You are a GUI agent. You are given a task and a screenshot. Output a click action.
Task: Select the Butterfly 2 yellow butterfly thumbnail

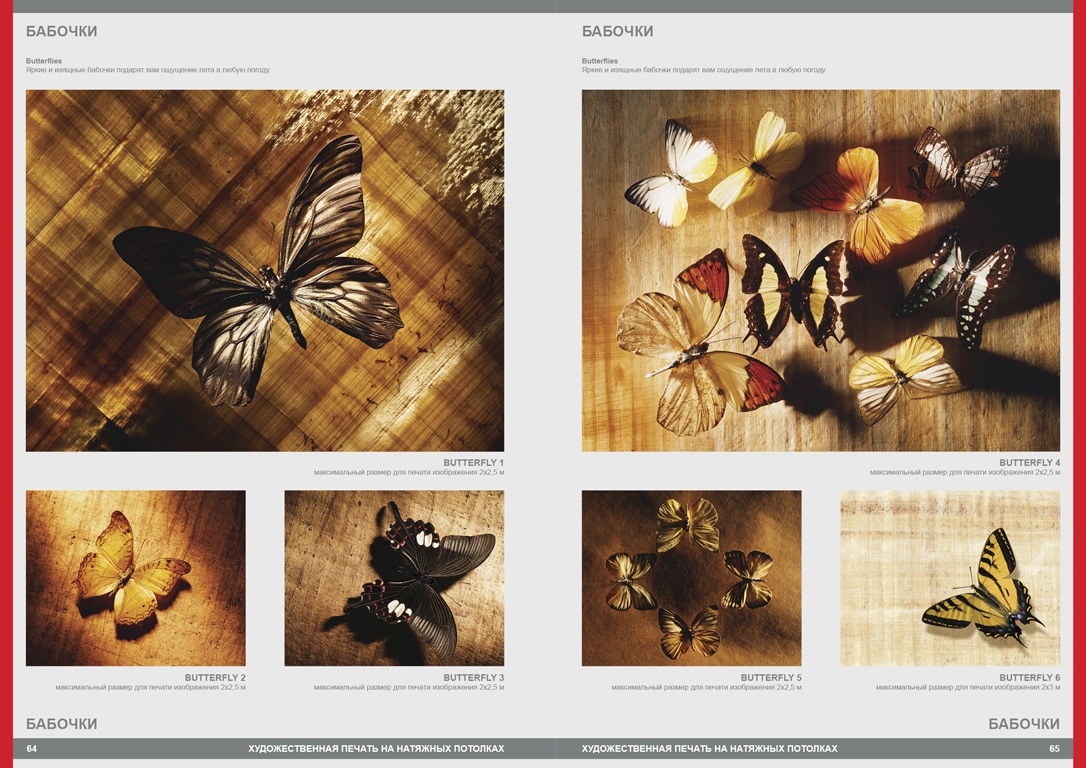pyautogui.click(x=135, y=578)
